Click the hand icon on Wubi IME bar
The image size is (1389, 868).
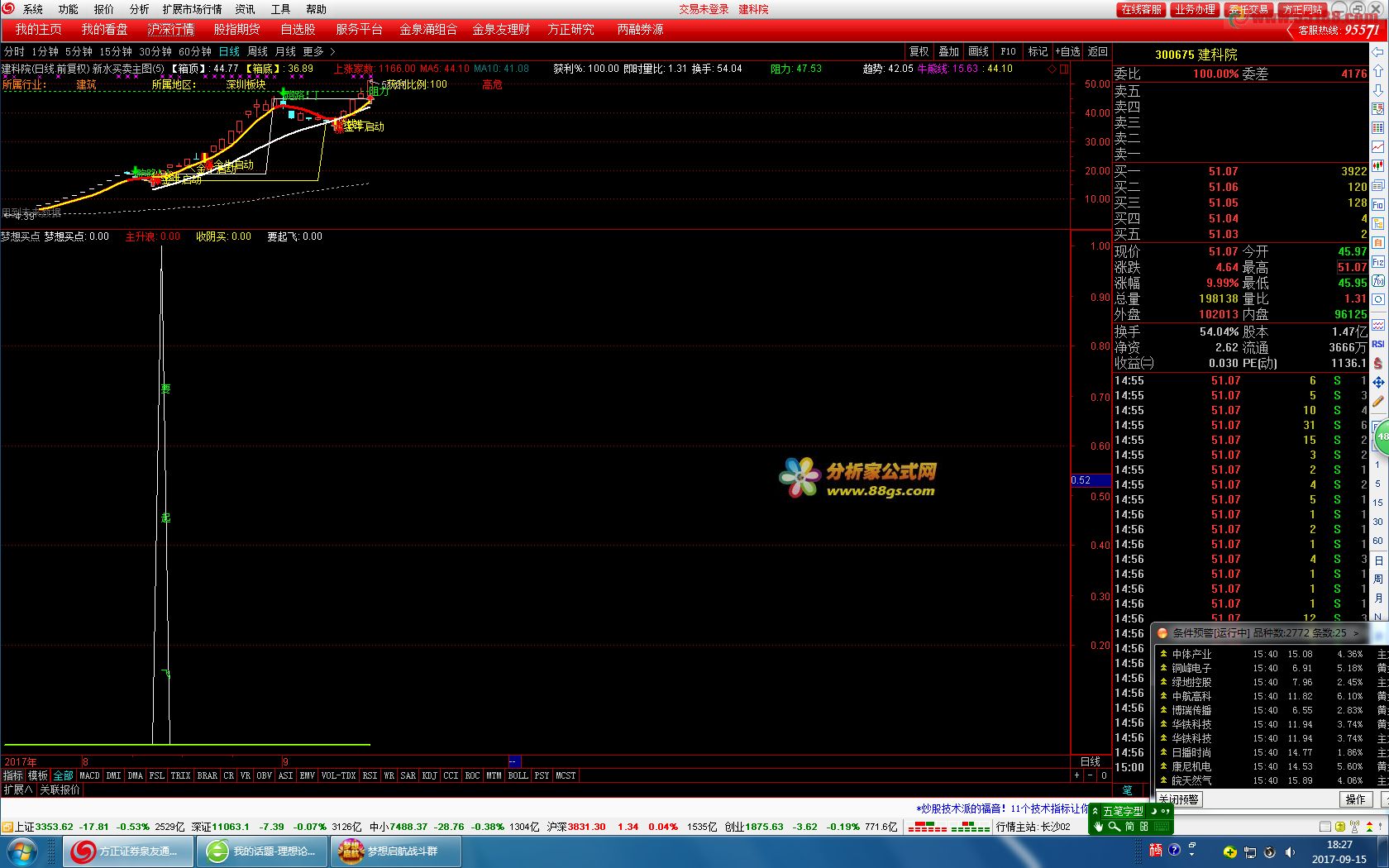point(1098,827)
